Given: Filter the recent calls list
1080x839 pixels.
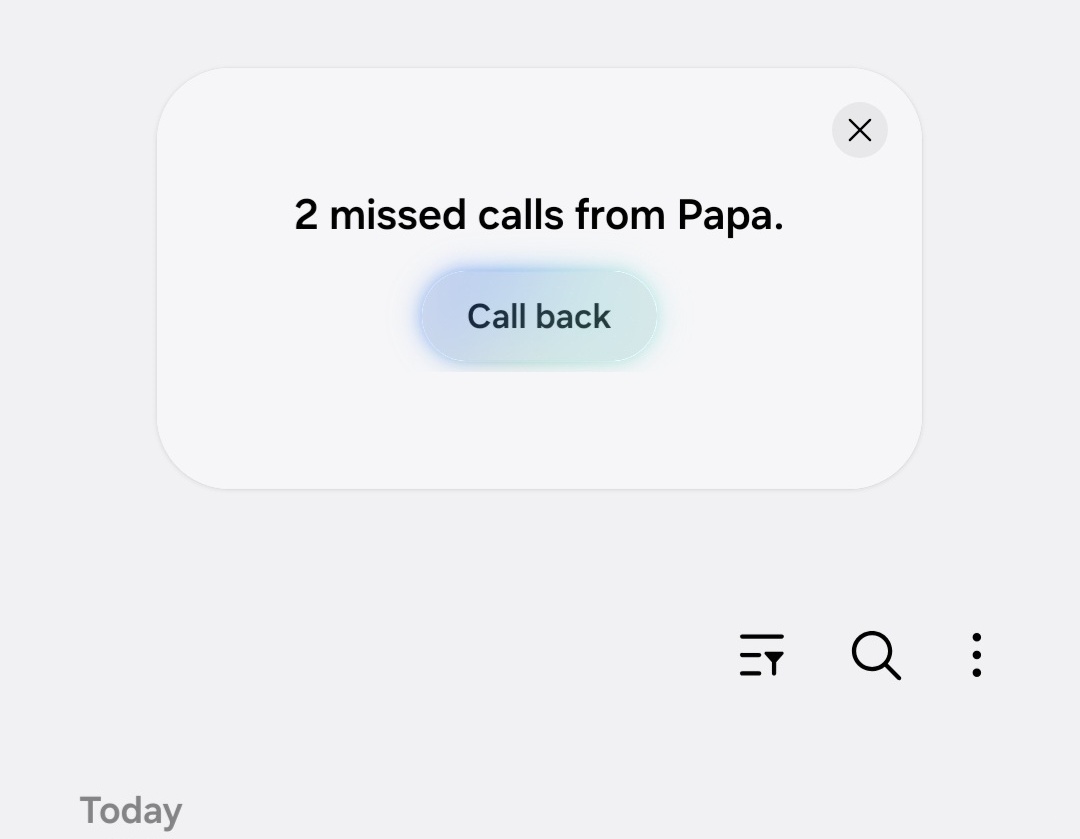Looking at the screenshot, I should click(x=761, y=655).
